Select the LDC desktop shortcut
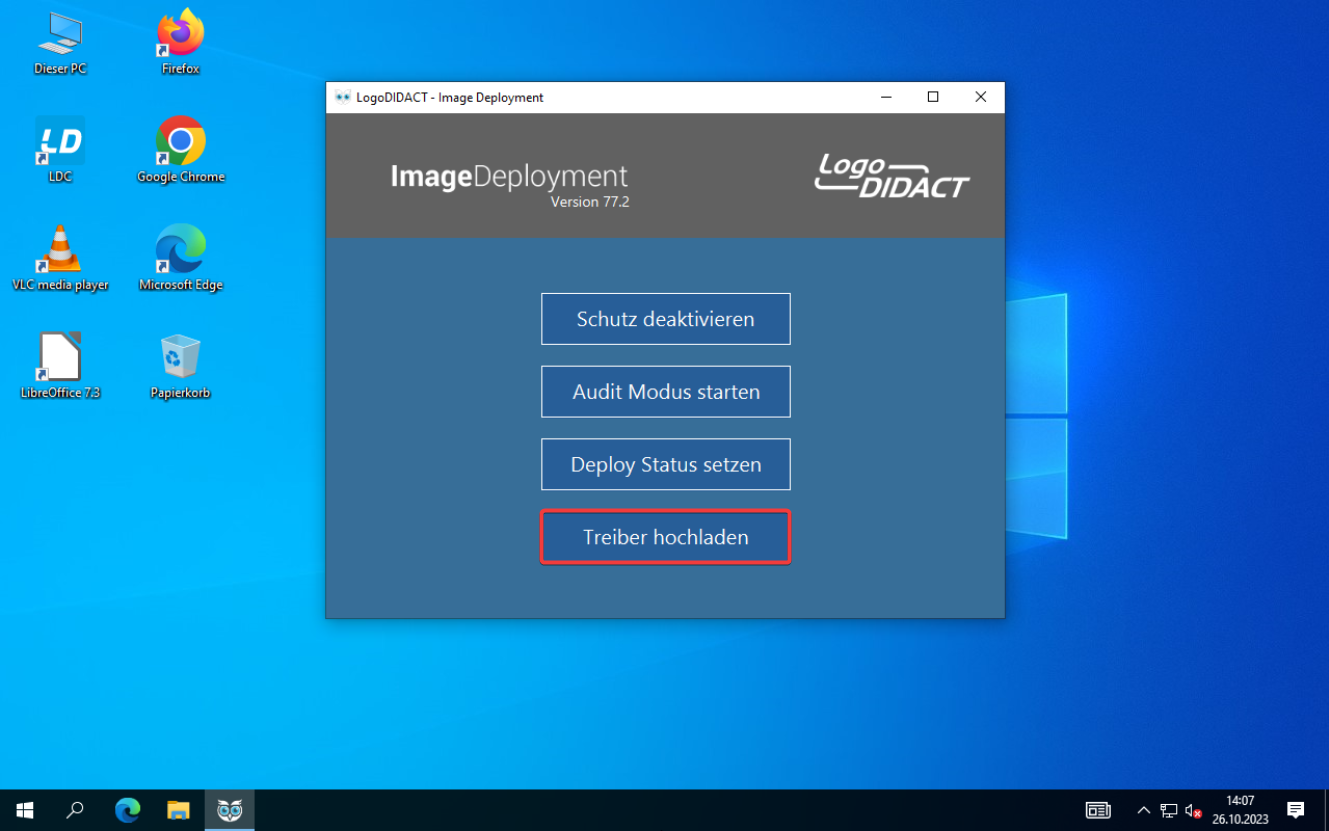The width and height of the screenshot is (1329, 831). point(60,150)
